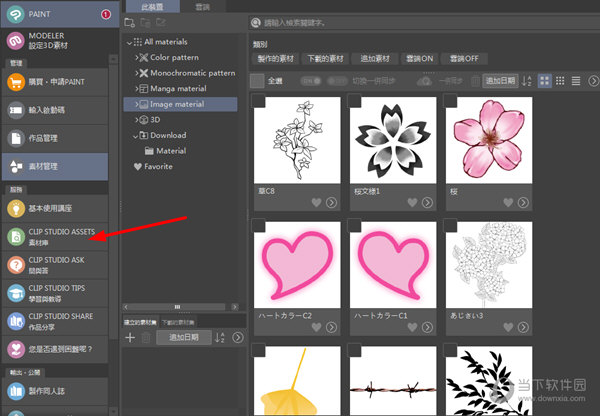Select the second tab (下載的素材集) at bottom-left
The width and height of the screenshot is (600, 416).
coord(178,322)
